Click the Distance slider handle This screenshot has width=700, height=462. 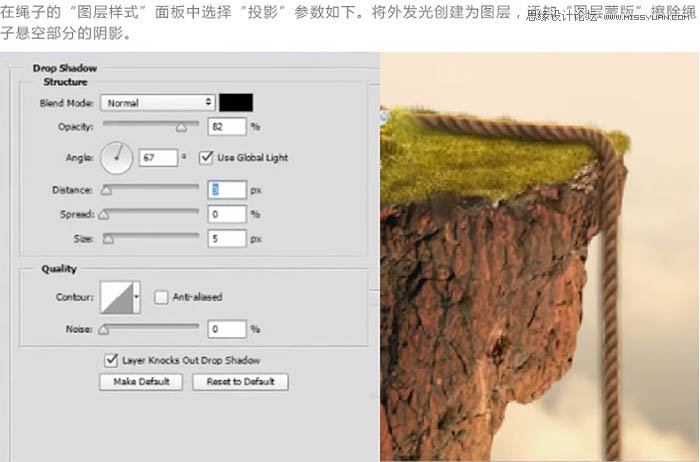106,190
